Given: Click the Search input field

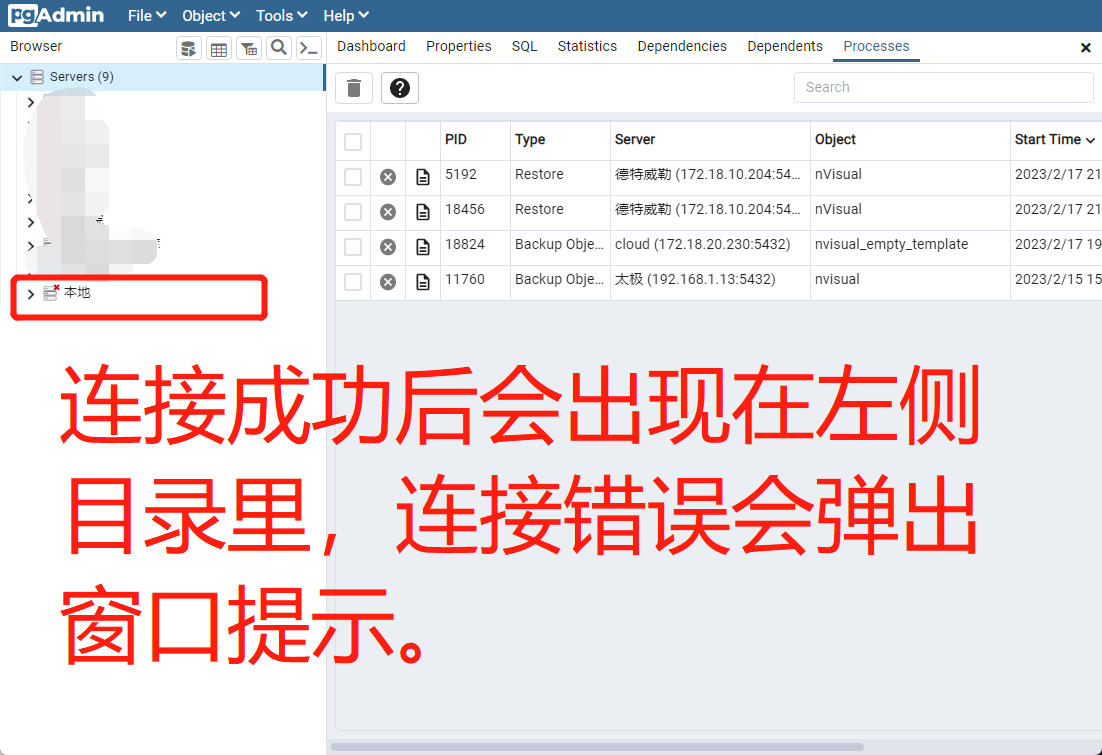Looking at the screenshot, I should [943, 87].
